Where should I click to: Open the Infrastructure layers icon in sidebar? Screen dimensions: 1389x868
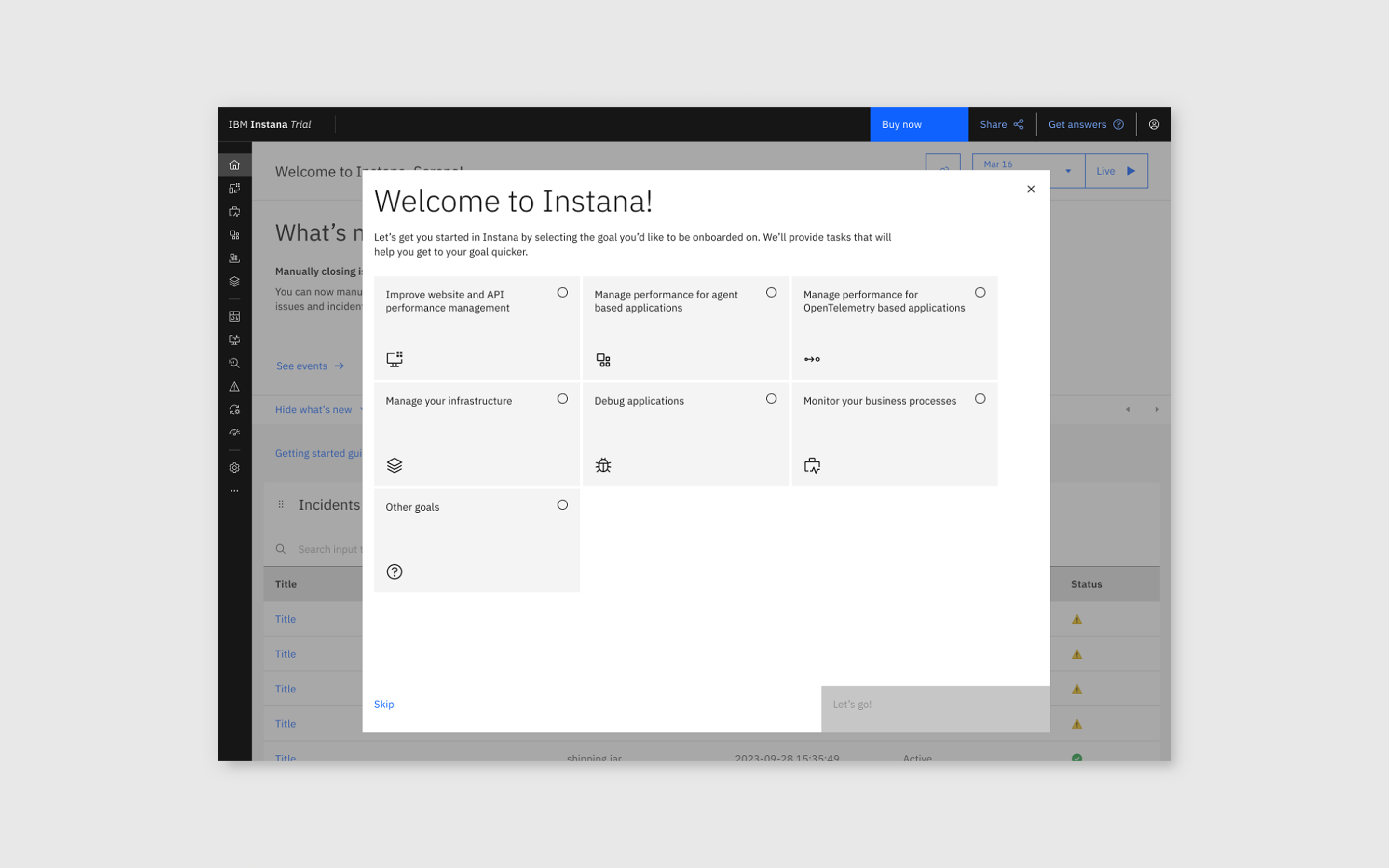point(234,281)
